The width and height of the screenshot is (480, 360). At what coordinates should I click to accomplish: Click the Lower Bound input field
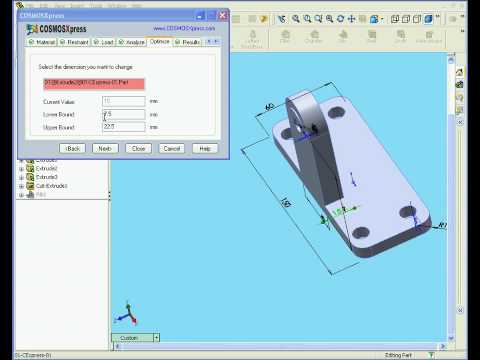coord(124,114)
